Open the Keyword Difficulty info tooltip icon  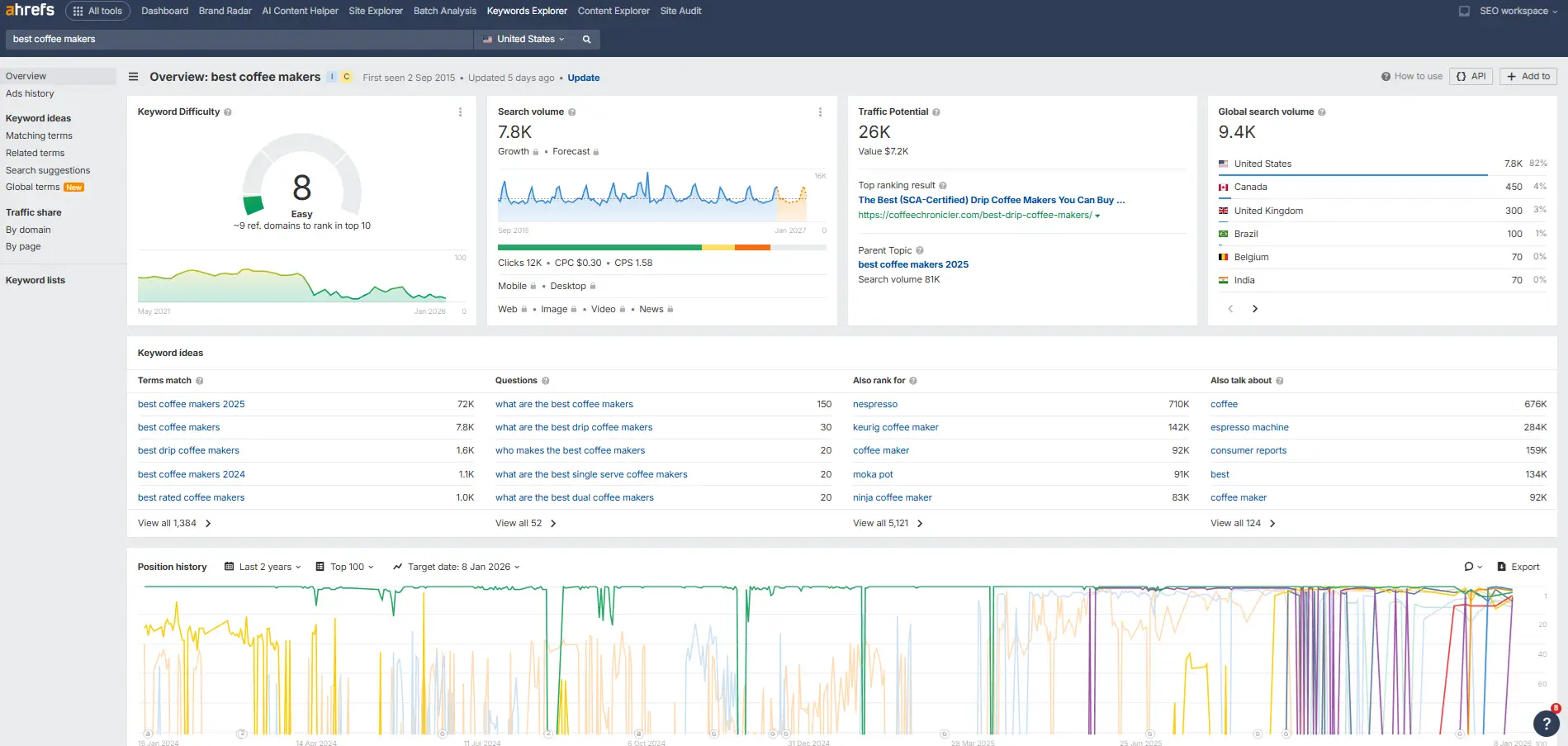point(228,112)
